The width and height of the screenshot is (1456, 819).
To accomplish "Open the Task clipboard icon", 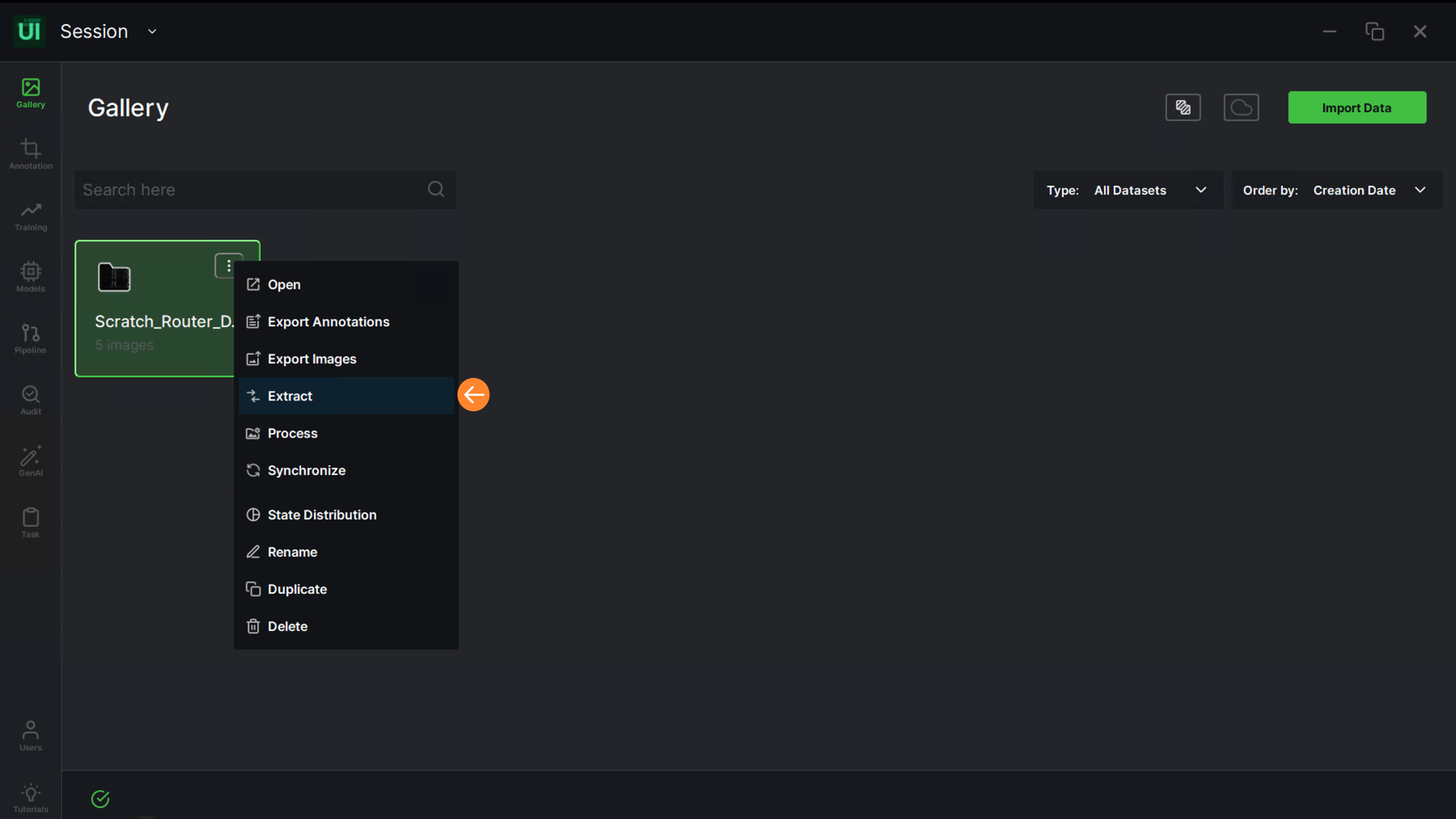I will 30,523.
